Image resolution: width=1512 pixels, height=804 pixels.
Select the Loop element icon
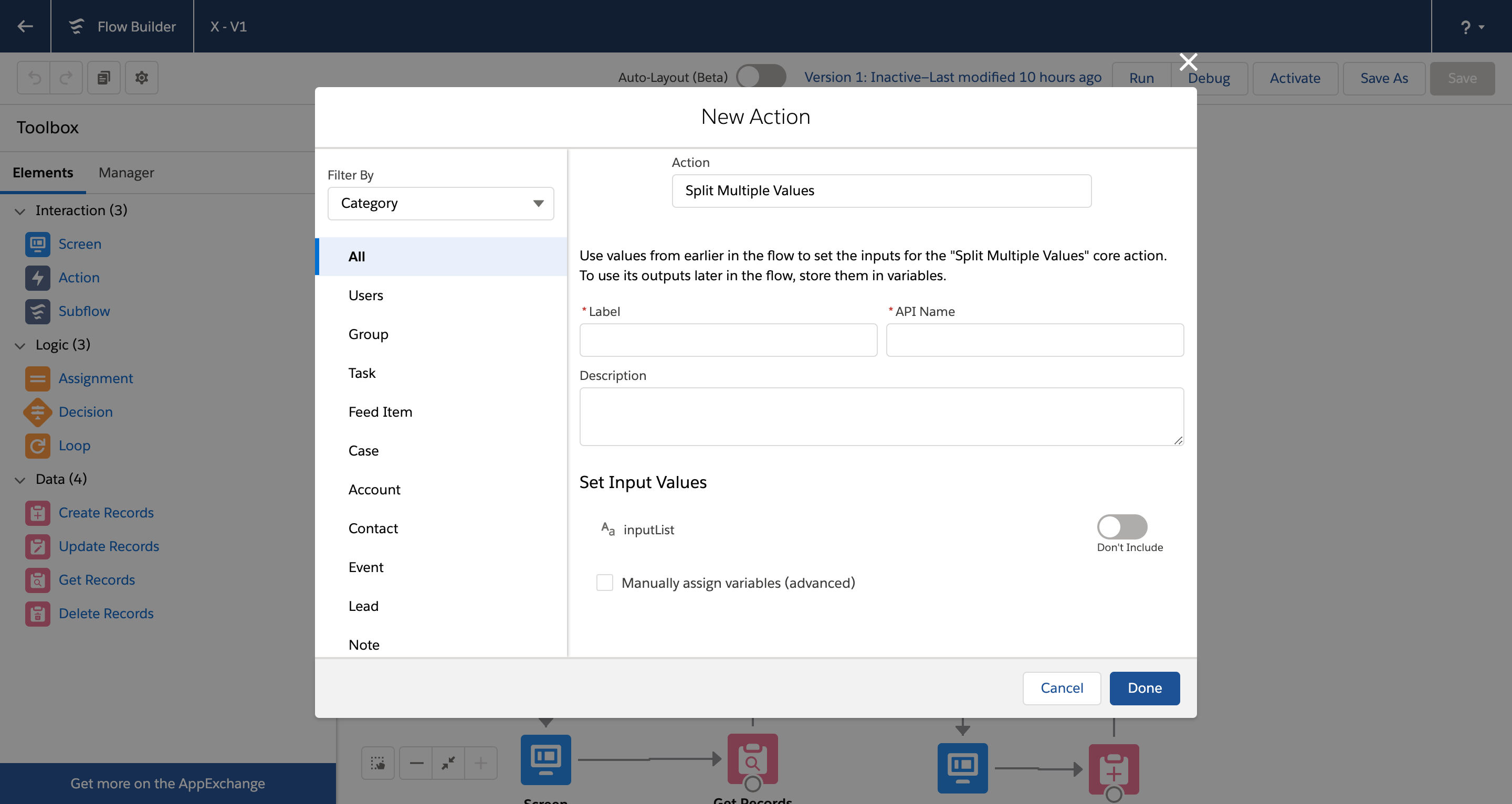click(38, 446)
